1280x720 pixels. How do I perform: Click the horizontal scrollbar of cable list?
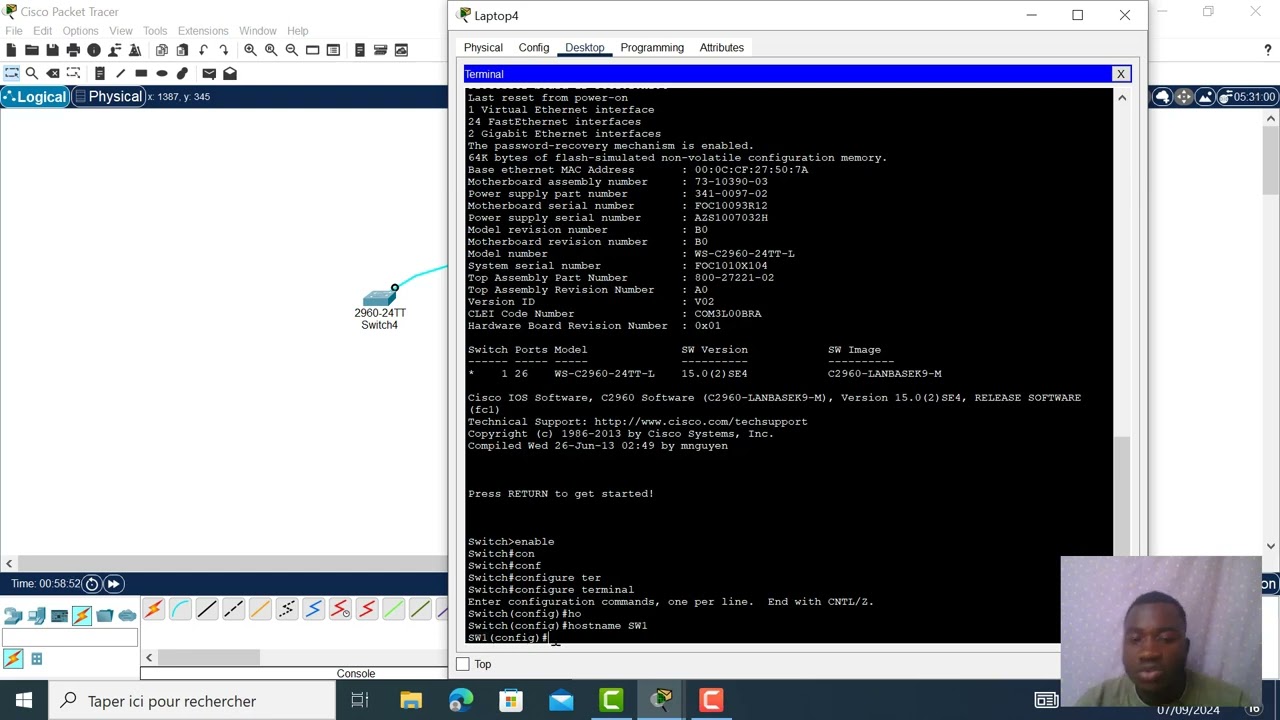tap(209, 657)
